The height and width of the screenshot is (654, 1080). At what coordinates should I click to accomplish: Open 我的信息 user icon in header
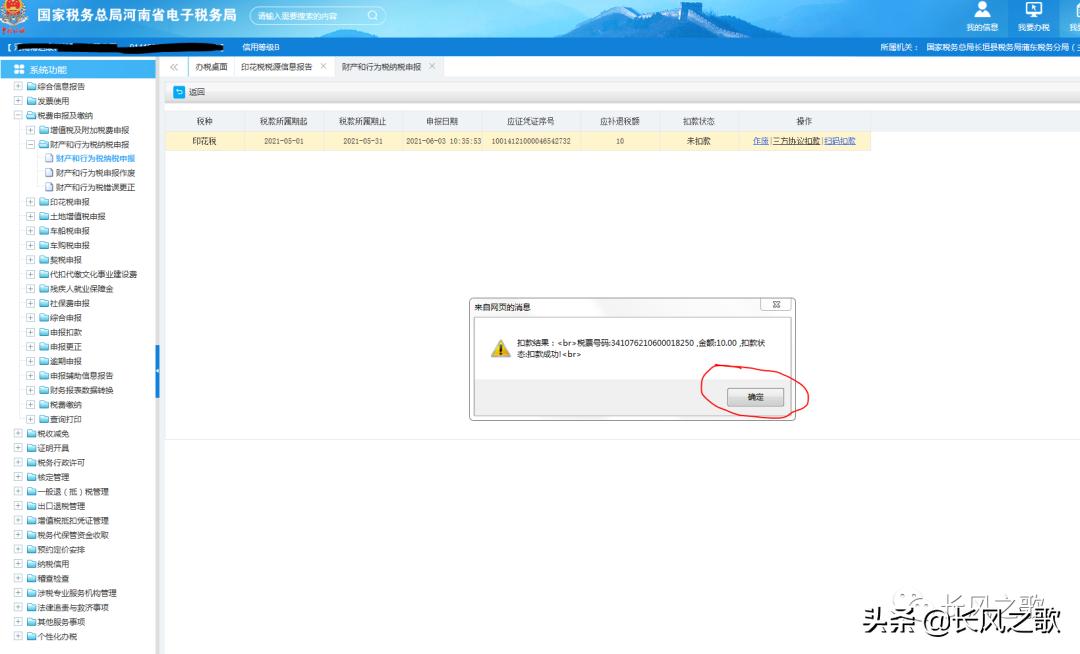(982, 10)
